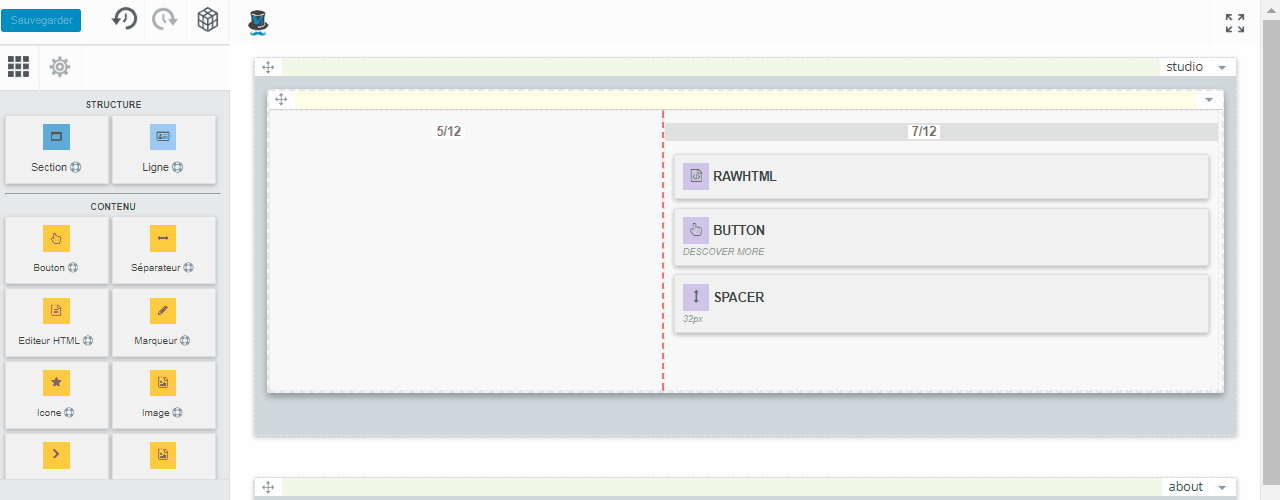Open the studio section dropdown arrow
The image size is (1280, 500).
[1222, 68]
